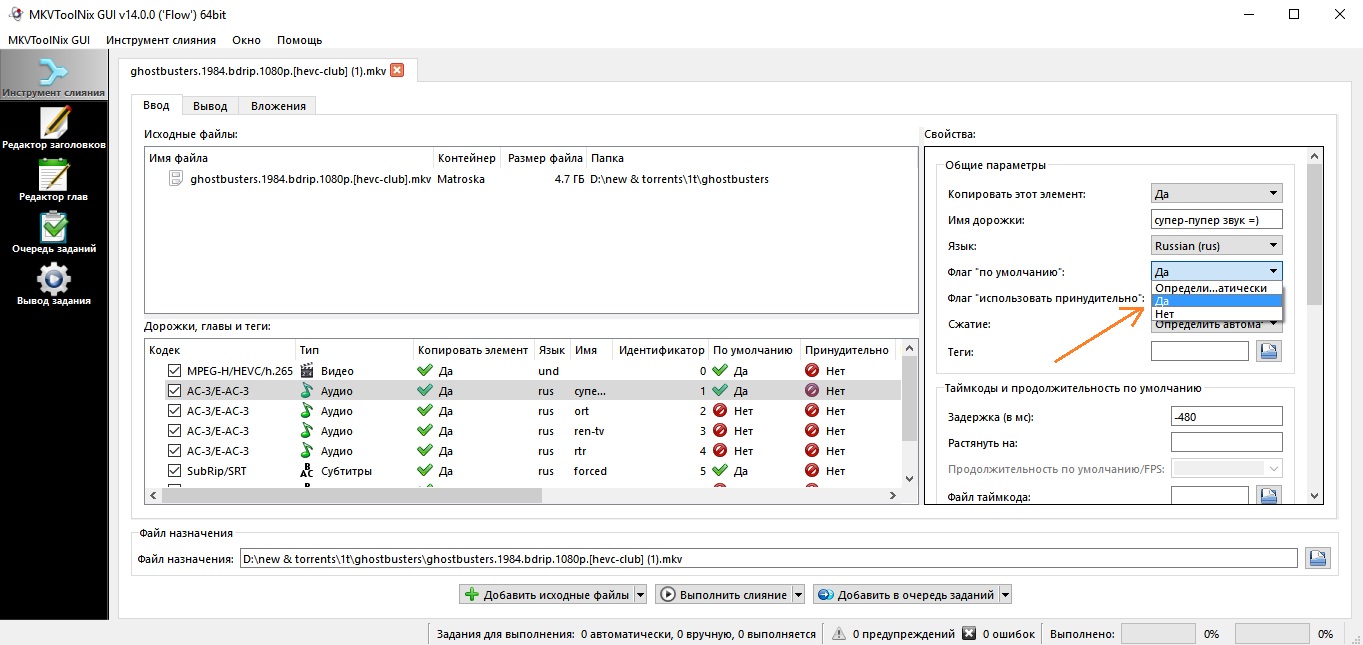The height and width of the screenshot is (645, 1363).
Task: Click the browse icon for Файл назначения
Action: [1318, 558]
